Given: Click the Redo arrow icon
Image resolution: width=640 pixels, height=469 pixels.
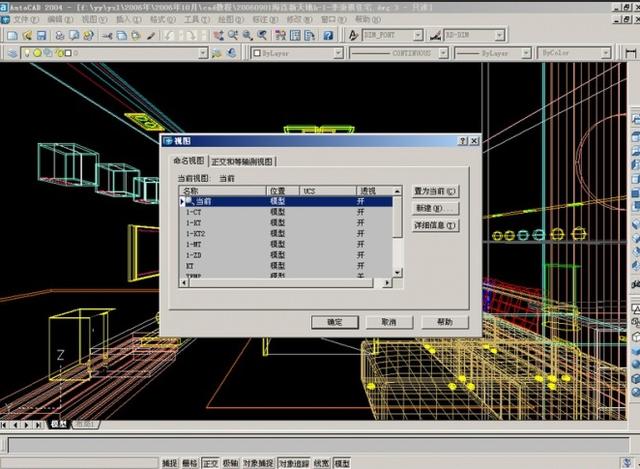Looking at the screenshot, I should point(190,36).
